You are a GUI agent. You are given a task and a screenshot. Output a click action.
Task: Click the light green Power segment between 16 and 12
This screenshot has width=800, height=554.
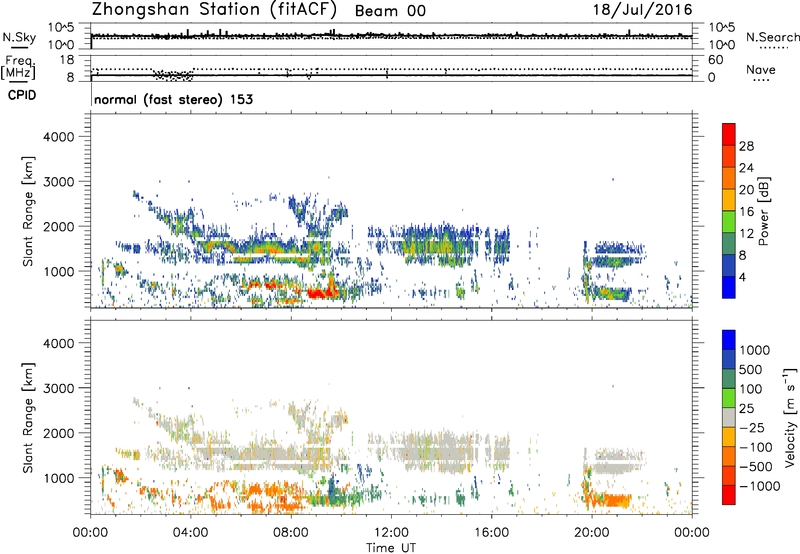[x=729, y=221]
